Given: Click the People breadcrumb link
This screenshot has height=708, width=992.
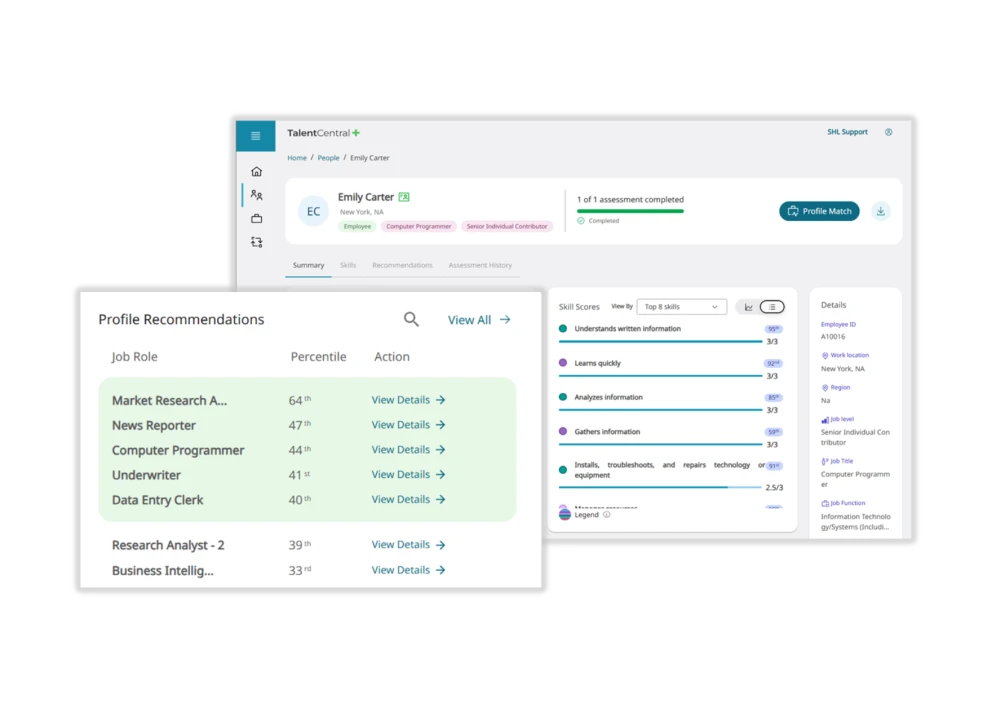Looking at the screenshot, I should [x=328, y=158].
